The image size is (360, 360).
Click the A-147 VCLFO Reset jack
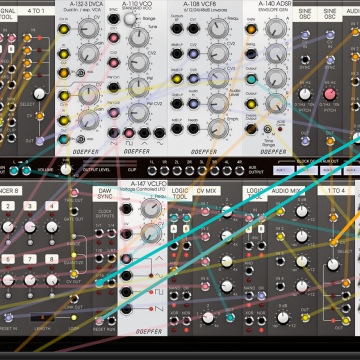[126, 209]
